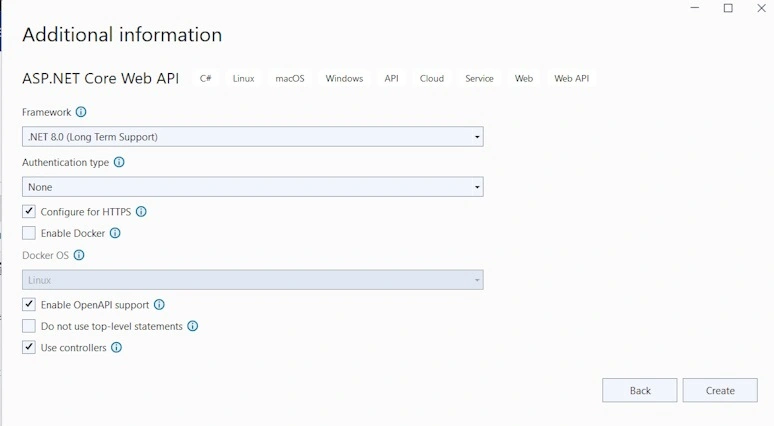Click info icon beside Configure for HTTPS
Viewport: 774px width, 426px height.
tap(141, 212)
